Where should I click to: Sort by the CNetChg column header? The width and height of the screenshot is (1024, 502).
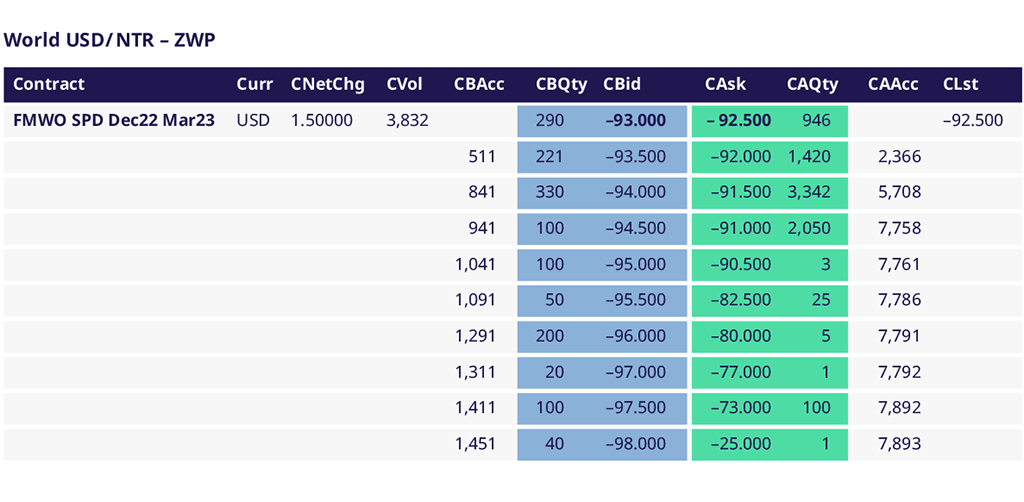[x=328, y=85]
